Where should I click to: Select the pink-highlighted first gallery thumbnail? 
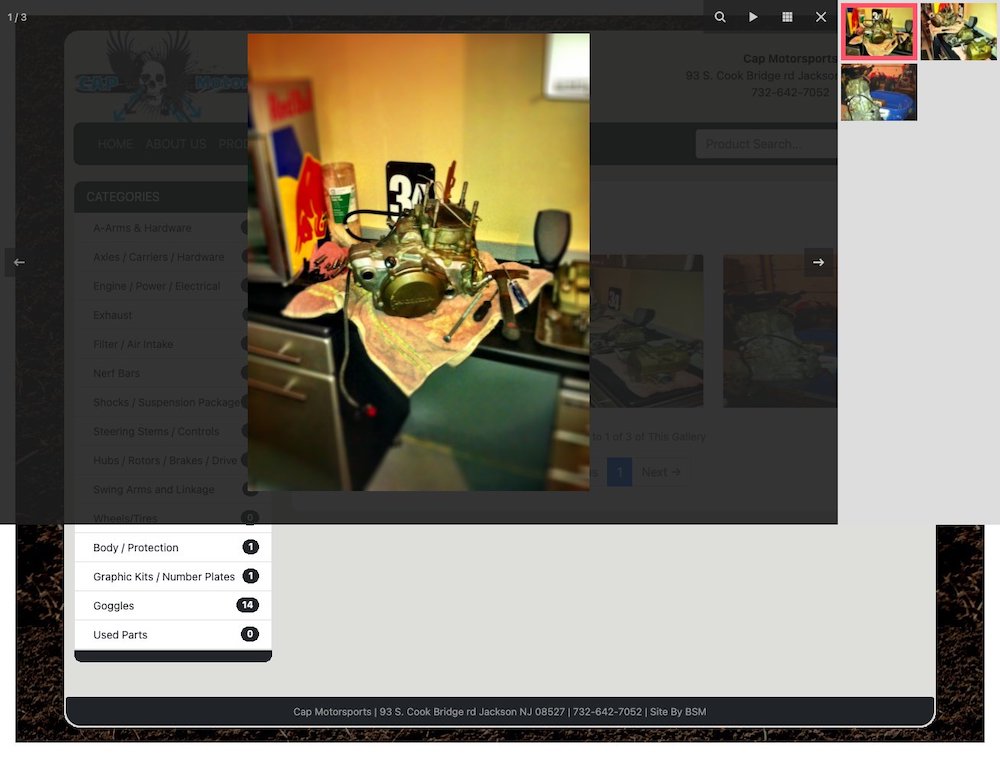(879, 31)
